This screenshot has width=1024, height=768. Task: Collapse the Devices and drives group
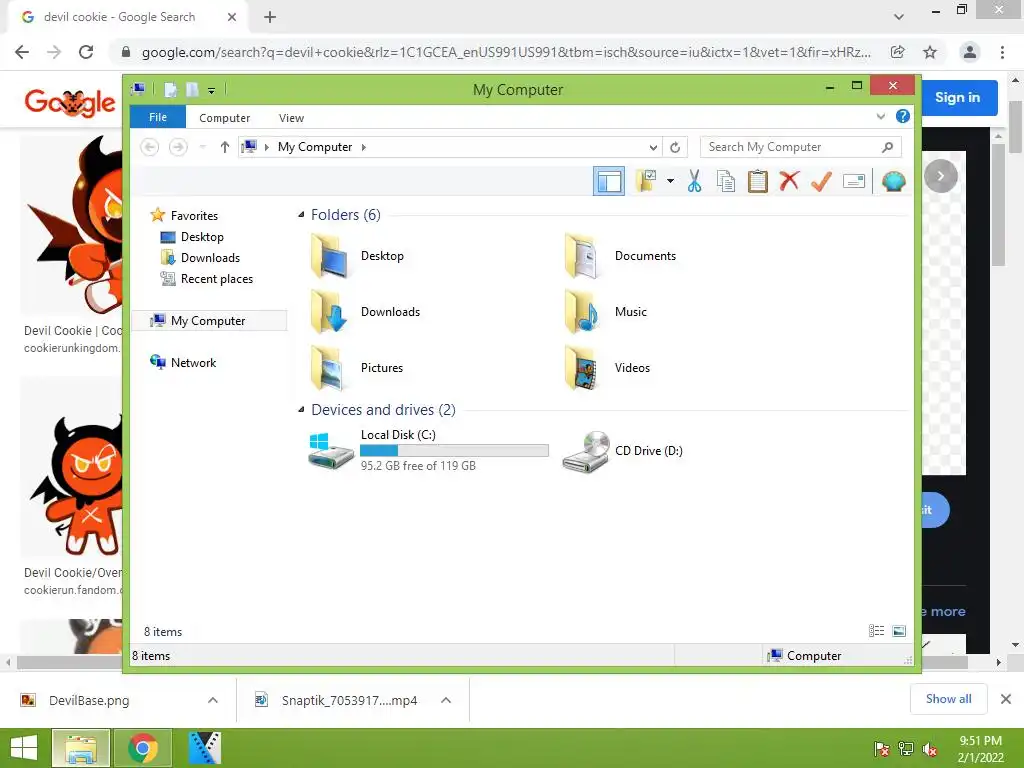click(x=301, y=409)
